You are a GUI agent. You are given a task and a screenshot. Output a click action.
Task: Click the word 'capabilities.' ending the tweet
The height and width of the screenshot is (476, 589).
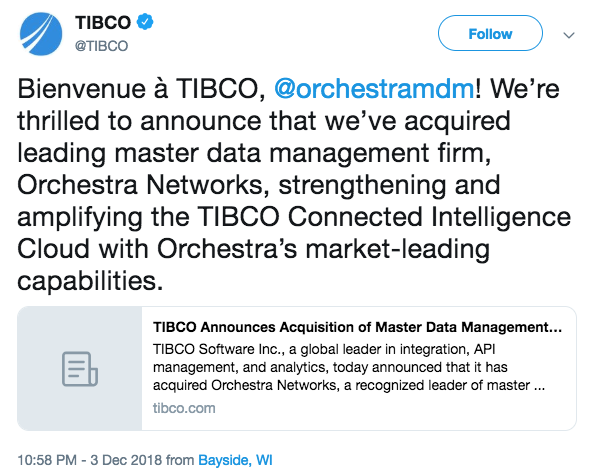(90, 281)
